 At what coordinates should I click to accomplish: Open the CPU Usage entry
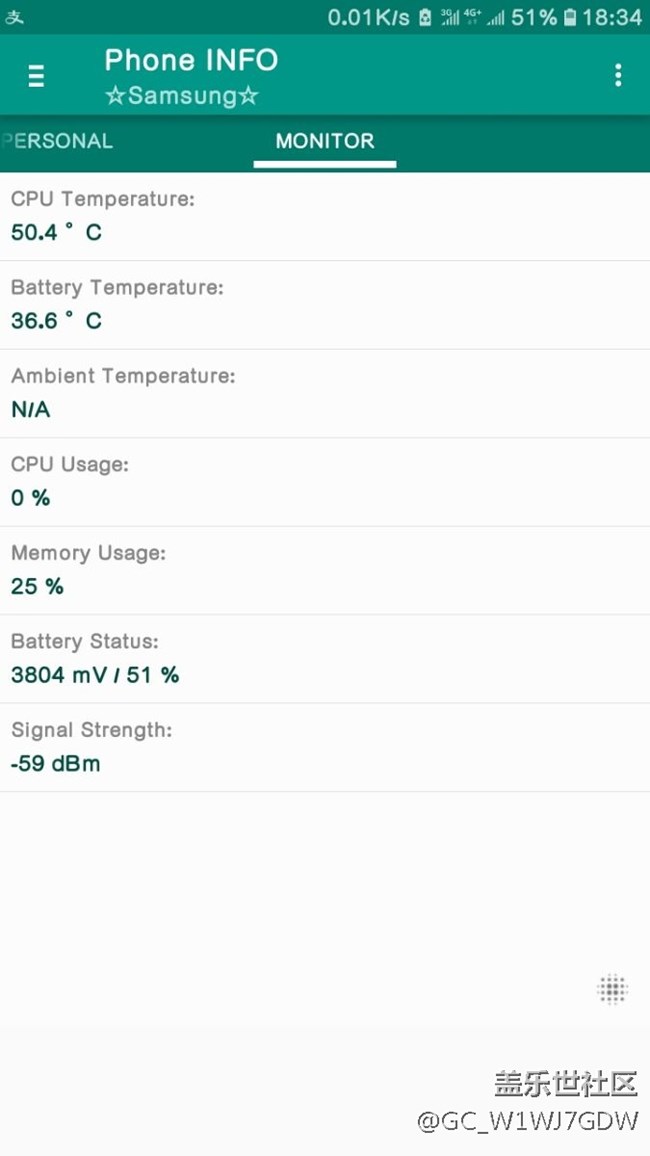[325, 482]
